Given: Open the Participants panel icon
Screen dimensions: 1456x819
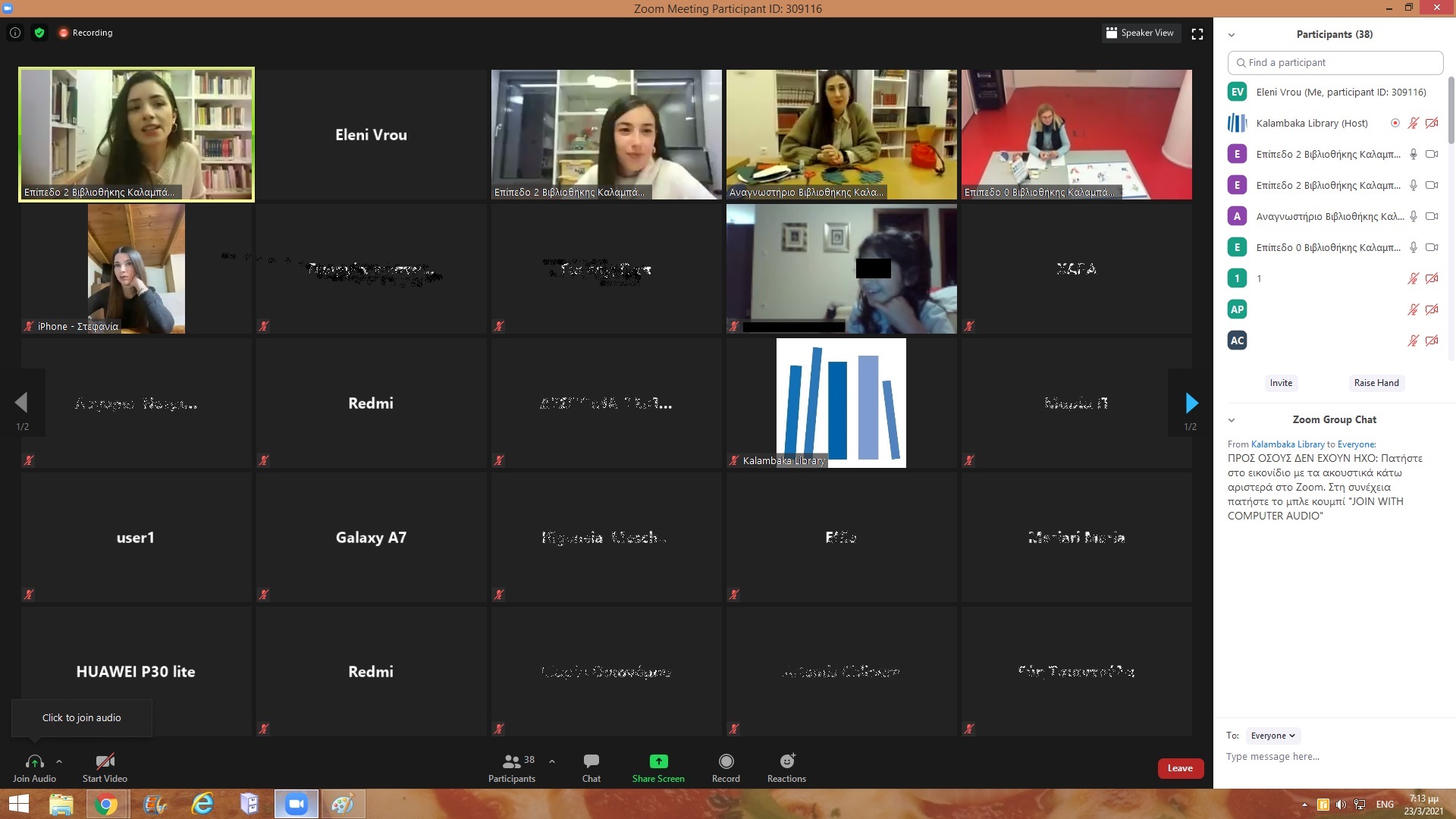Looking at the screenshot, I should point(512,761).
